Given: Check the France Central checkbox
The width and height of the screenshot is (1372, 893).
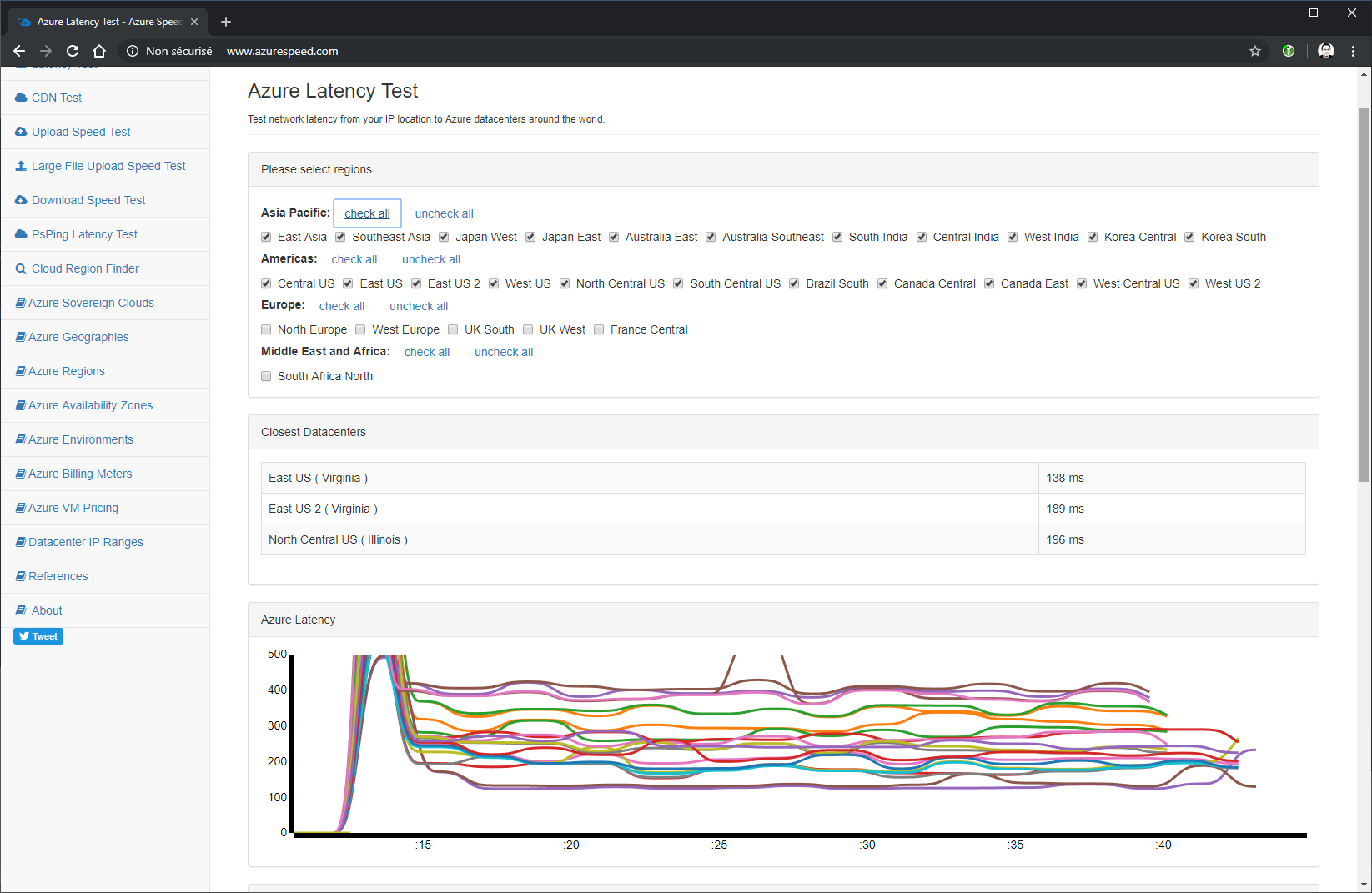Looking at the screenshot, I should (x=599, y=329).
